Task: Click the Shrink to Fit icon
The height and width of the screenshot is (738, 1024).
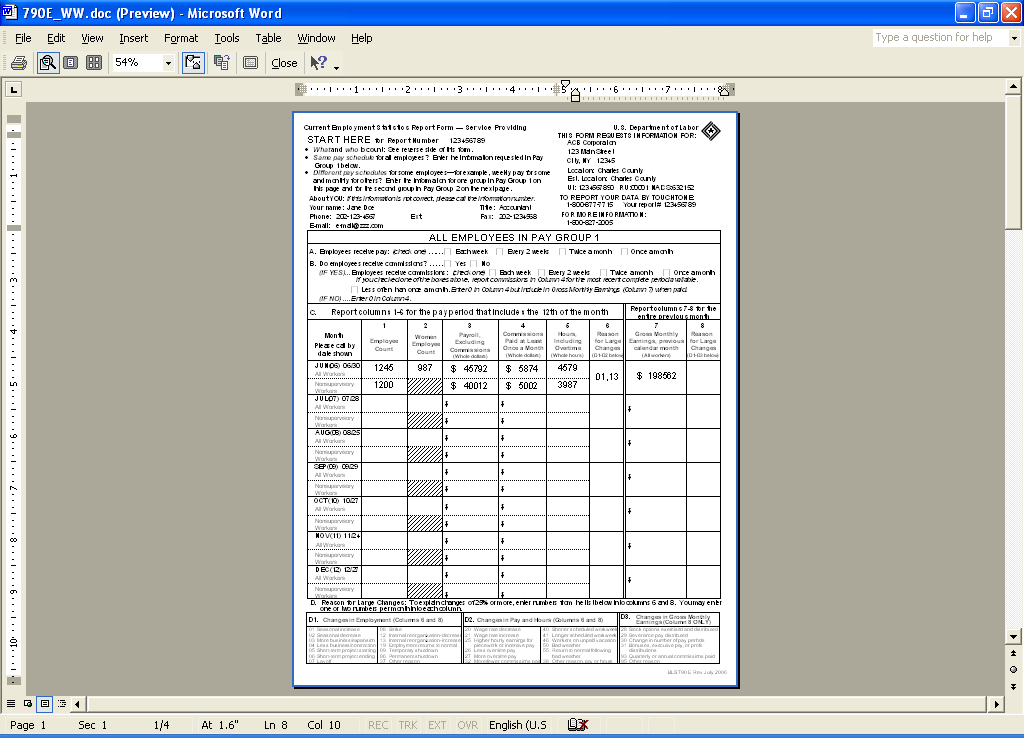Action: [222, 63]
